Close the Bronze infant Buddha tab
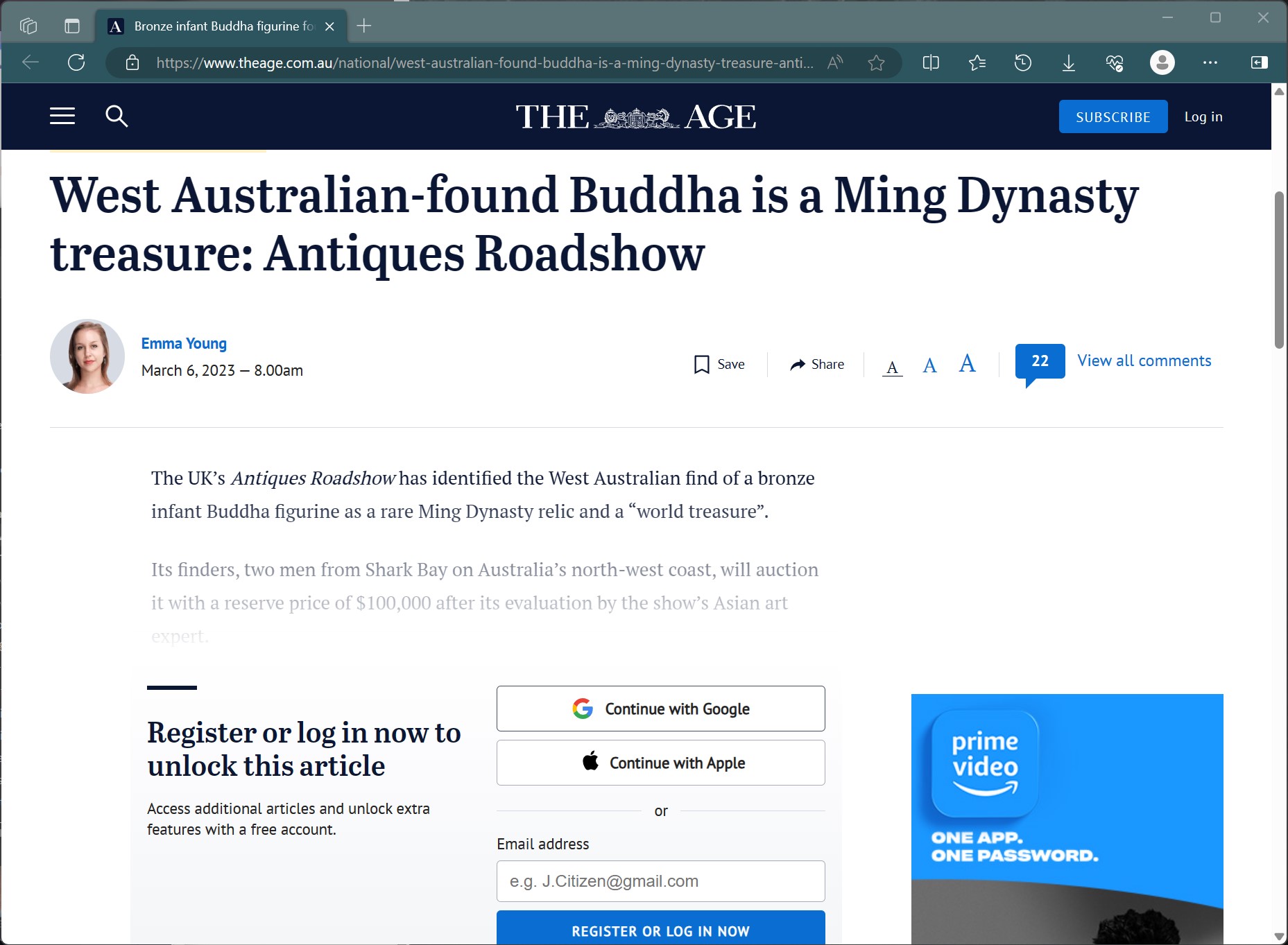 (330, 26)
